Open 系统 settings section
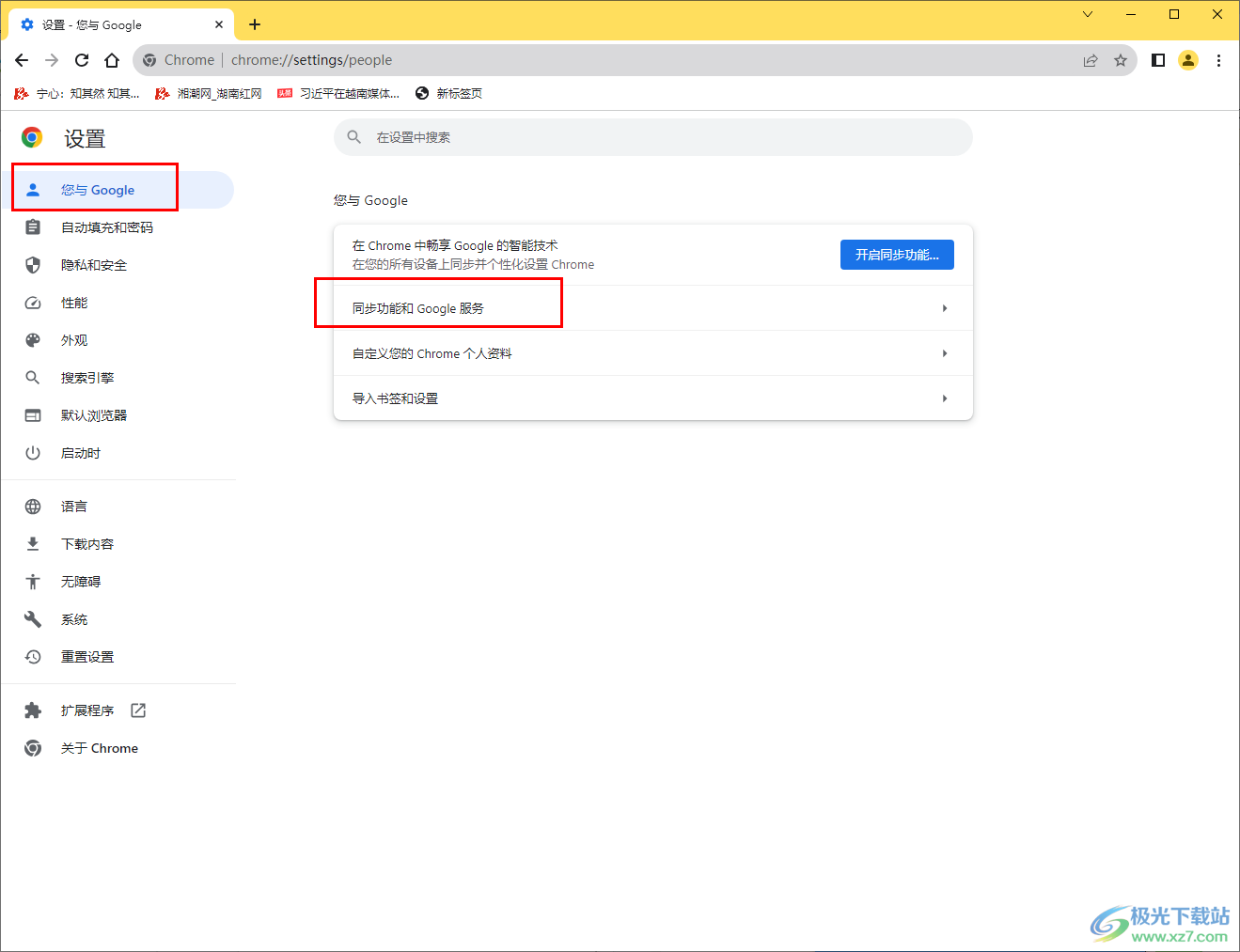Screen dimensions: 1240x952 118,619
